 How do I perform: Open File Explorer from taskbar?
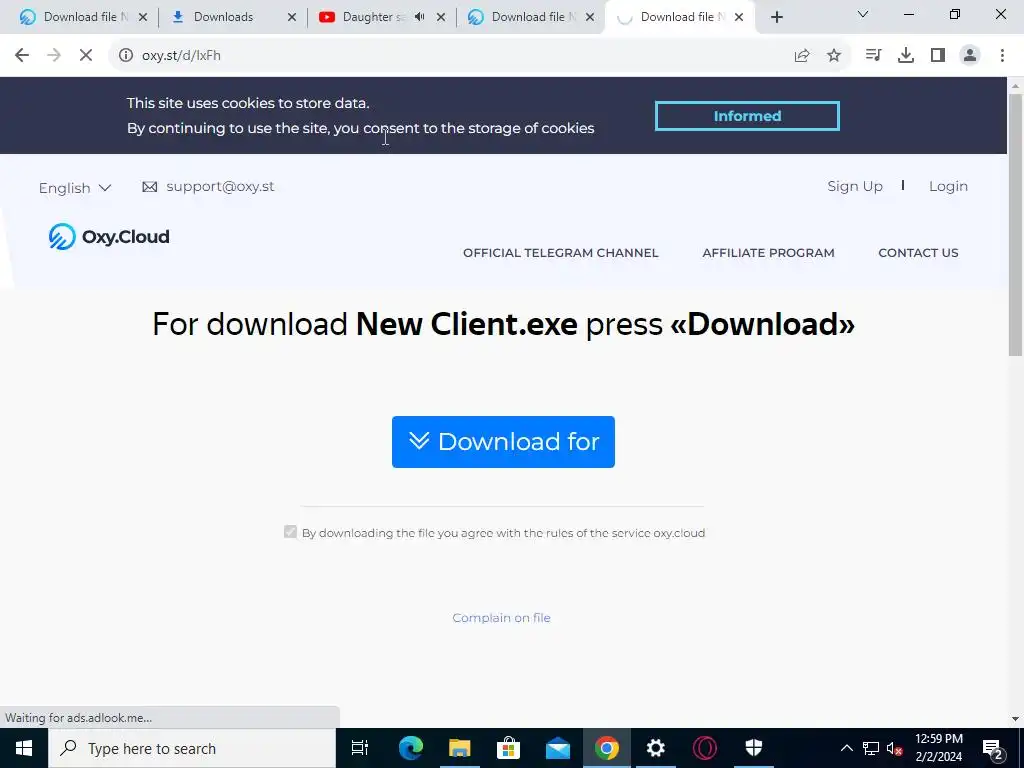pyautogui.click(x=460, y=748)
